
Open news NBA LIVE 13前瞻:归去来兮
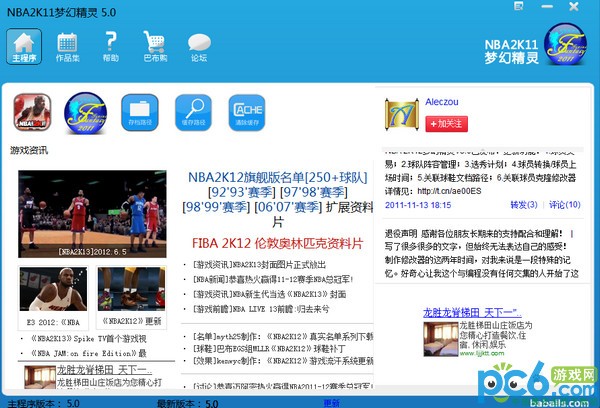(261, 309)
